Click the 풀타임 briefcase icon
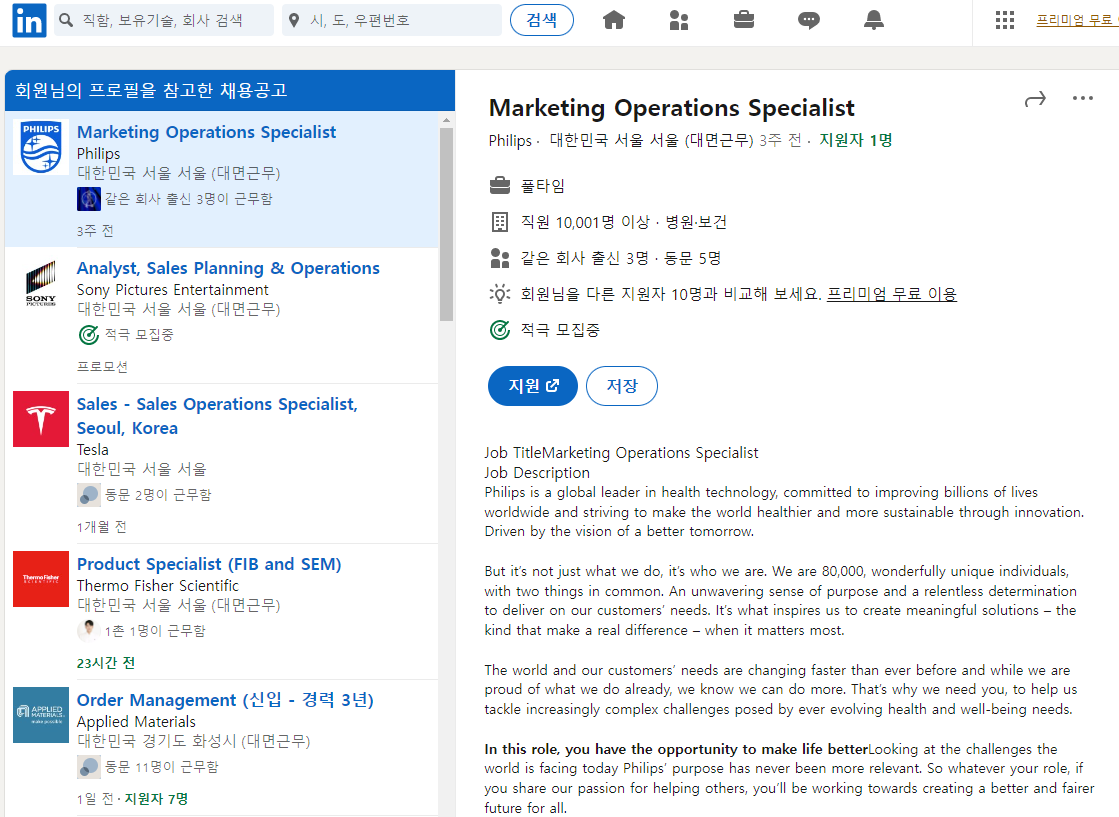 coord(500,186)
